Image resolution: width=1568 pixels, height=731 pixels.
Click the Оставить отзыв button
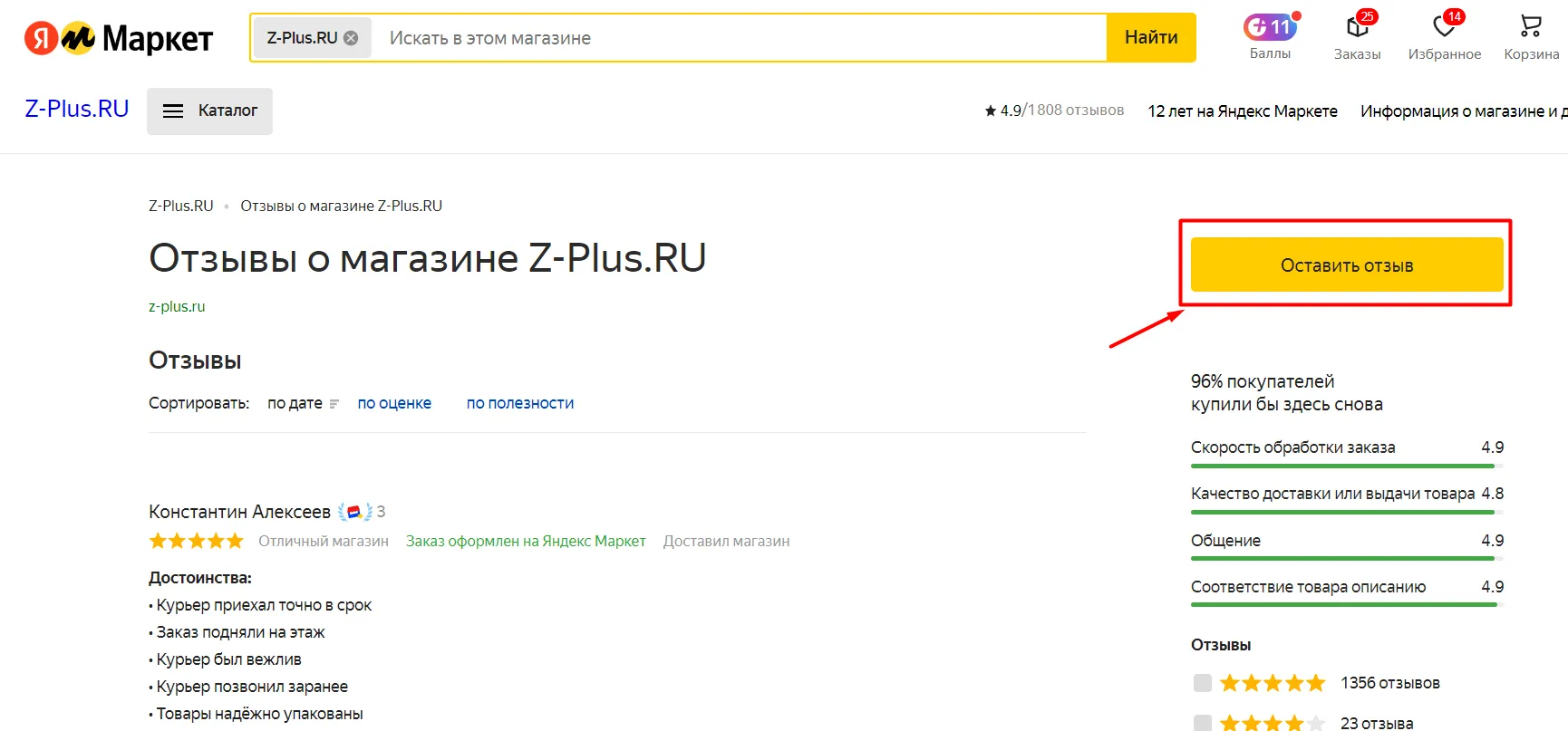tap(1347, 265)
